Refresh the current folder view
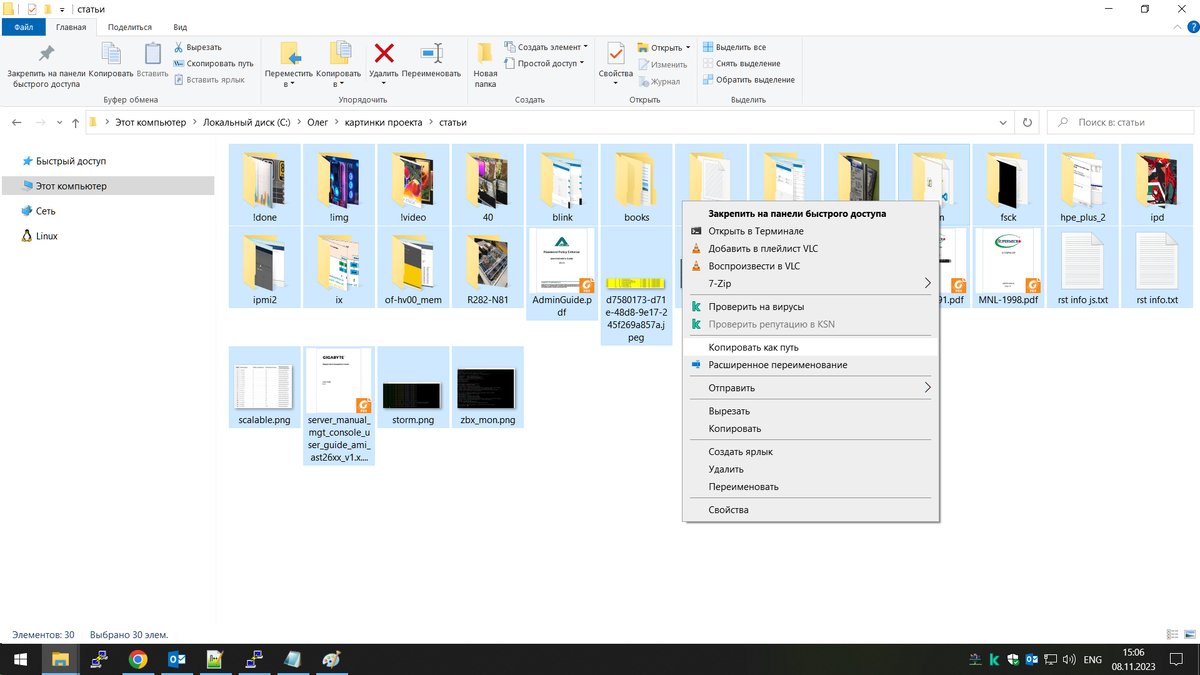 click(1026, 123)
